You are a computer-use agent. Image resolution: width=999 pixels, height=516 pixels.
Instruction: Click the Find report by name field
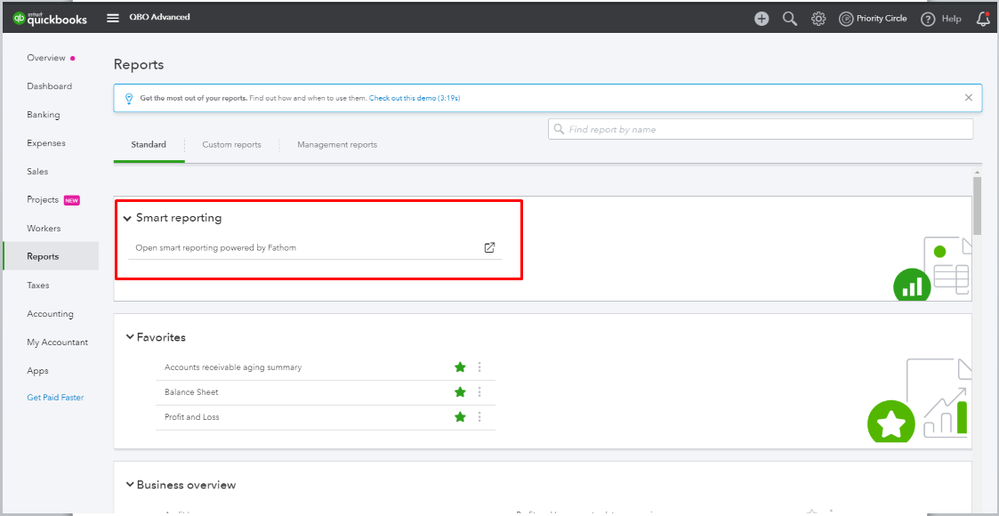[760, 129]
